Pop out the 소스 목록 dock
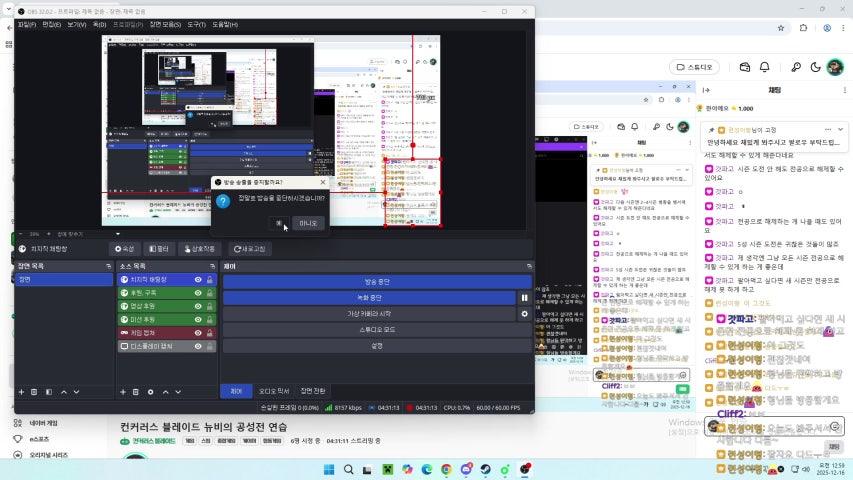The width and height of the screenshot is (853, 480). 212,266
